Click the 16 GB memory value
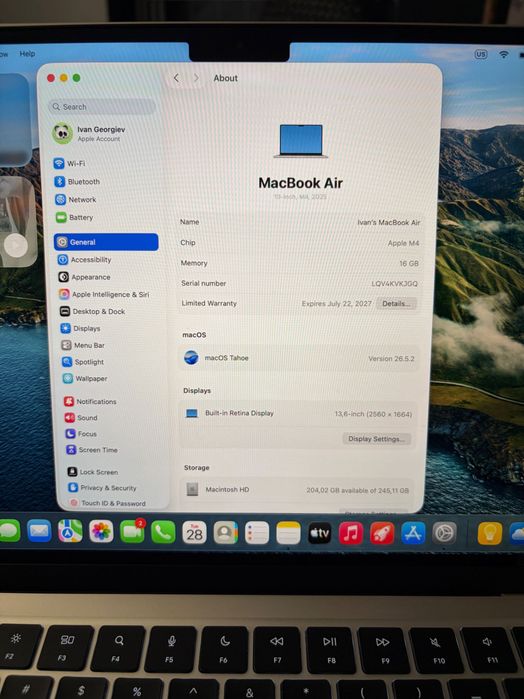The image size is (524, 699). (x=408, y=263)
